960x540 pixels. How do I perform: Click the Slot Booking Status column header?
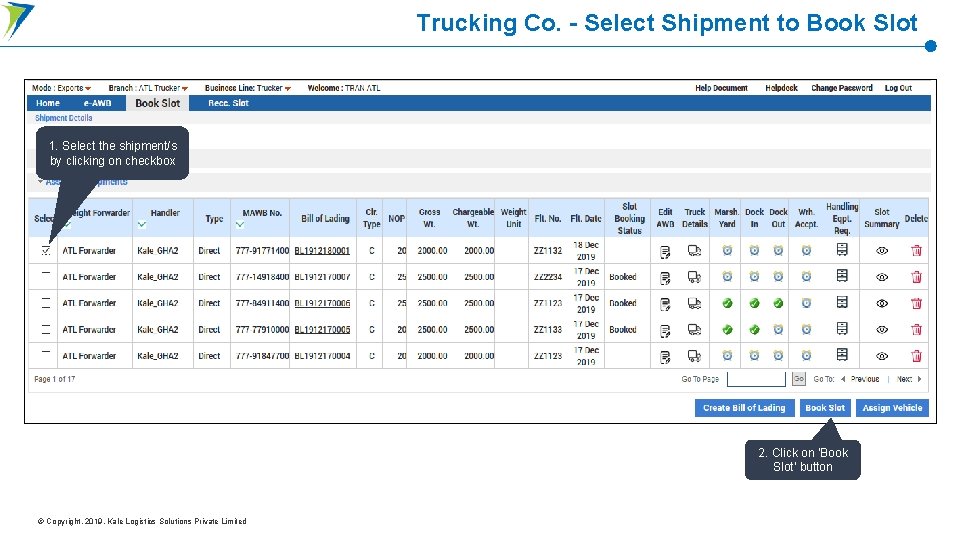coord(629,219)
